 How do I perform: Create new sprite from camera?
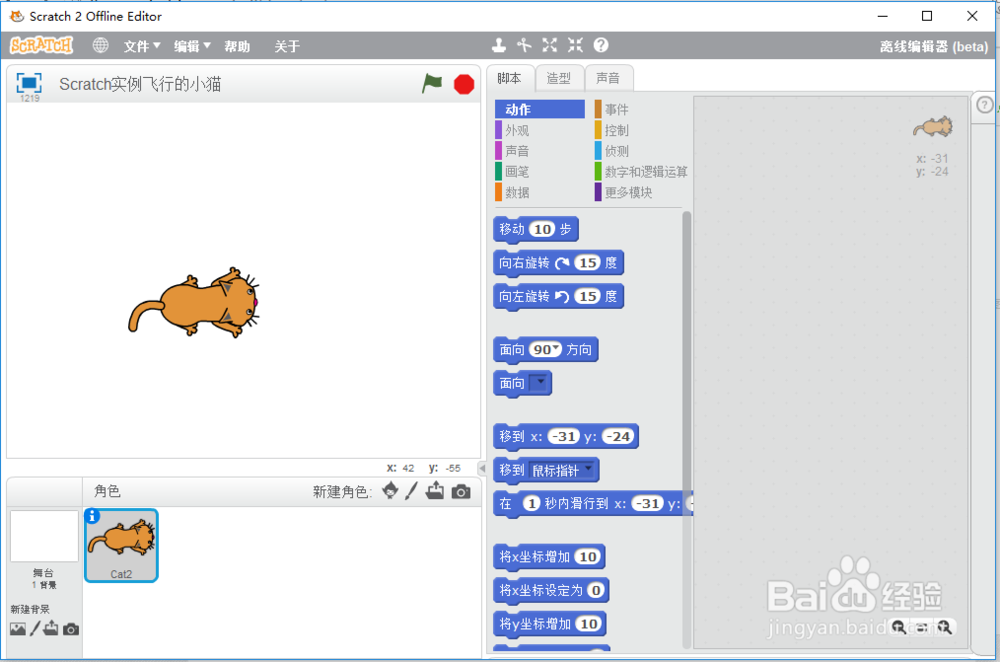(461, 492)
